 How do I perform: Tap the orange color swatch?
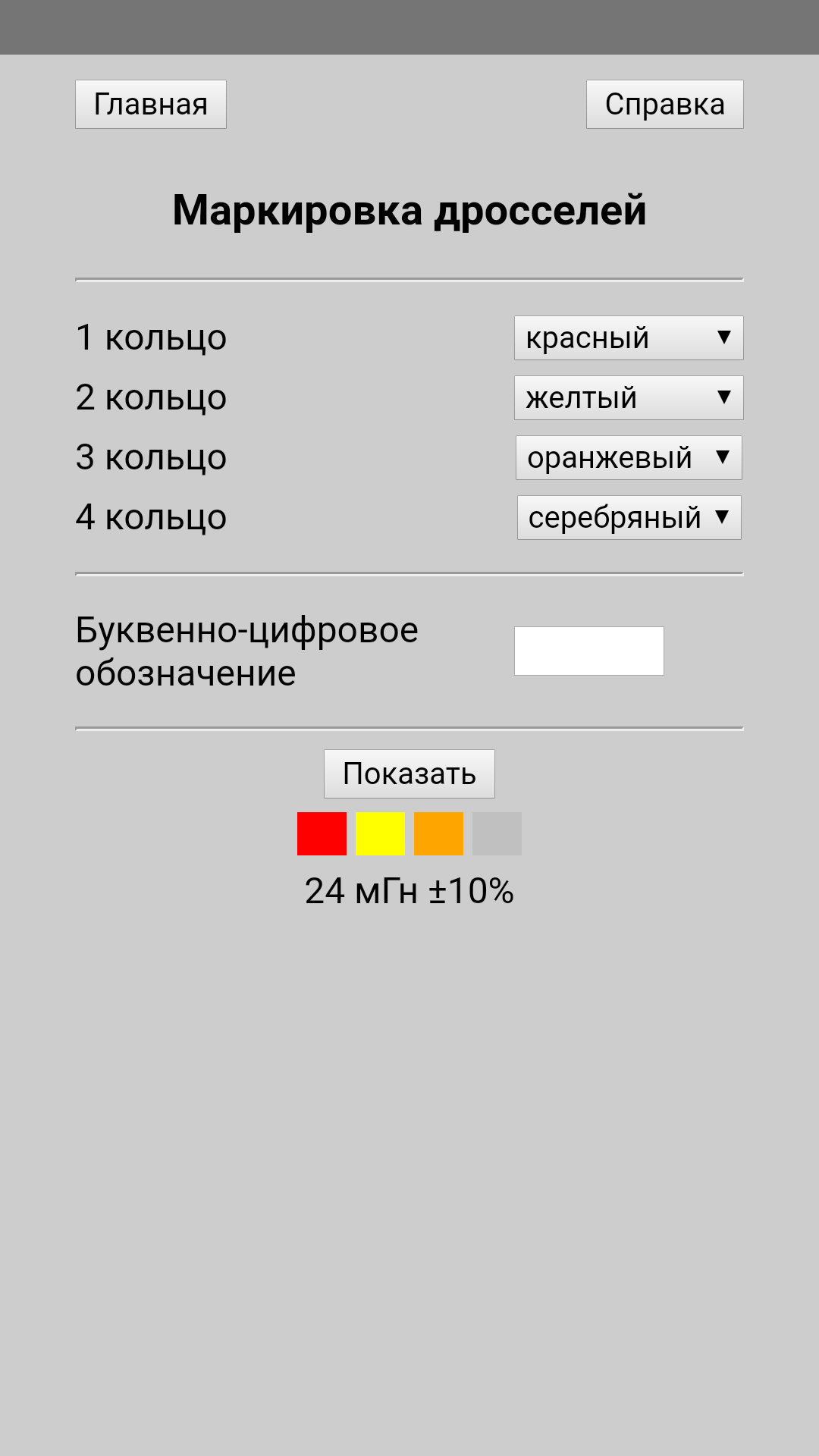point(438,833)
